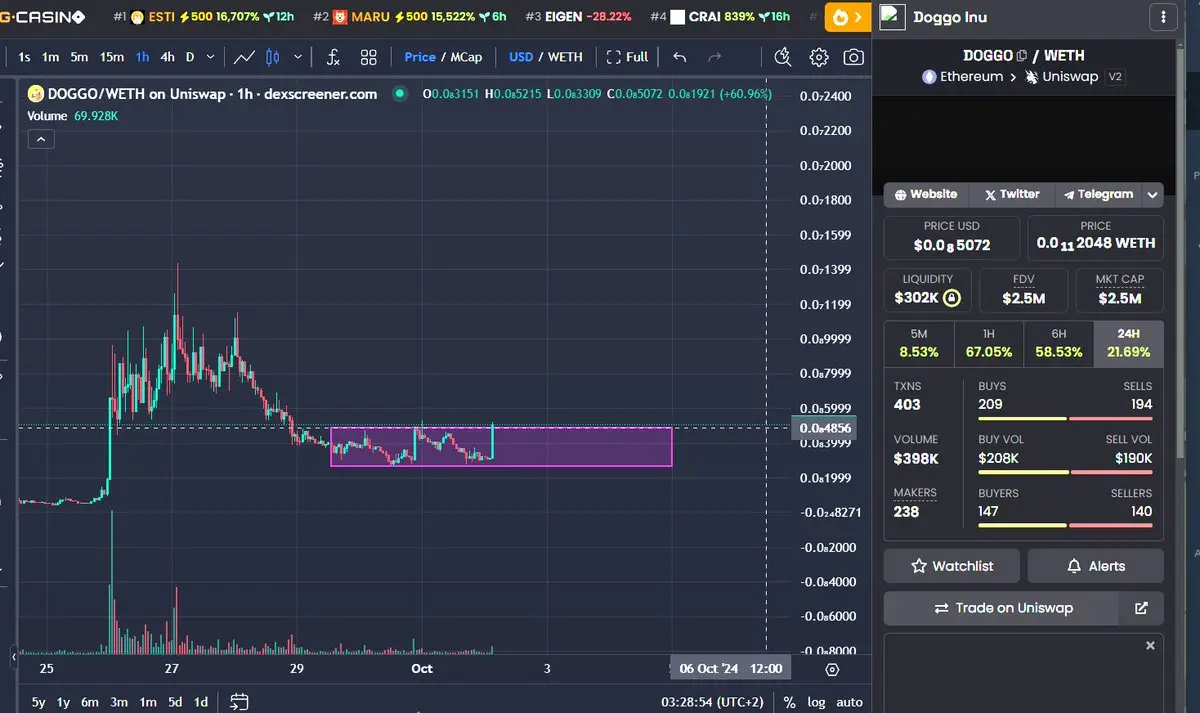This screenshot has width=1200, height=713.
Task: Switch stats to the 6H tab
Action: (1059, 343)
